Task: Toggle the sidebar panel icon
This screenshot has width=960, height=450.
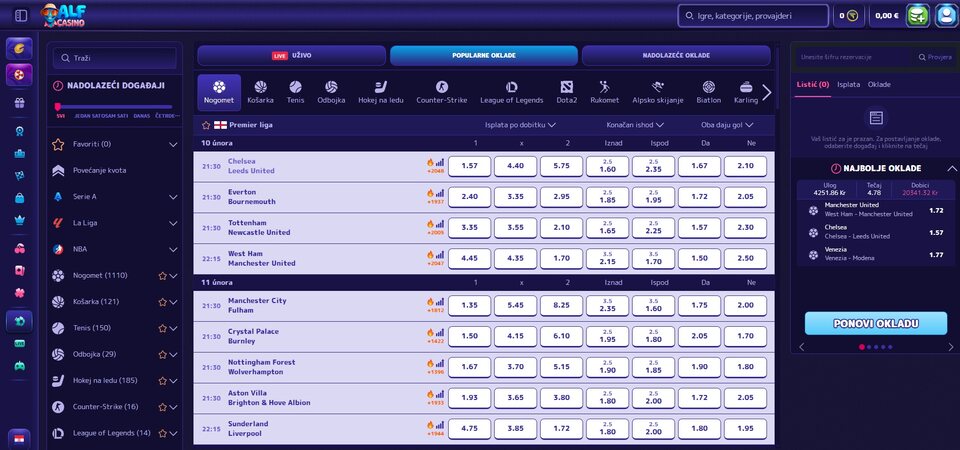Action: click(x=21, y=16)
